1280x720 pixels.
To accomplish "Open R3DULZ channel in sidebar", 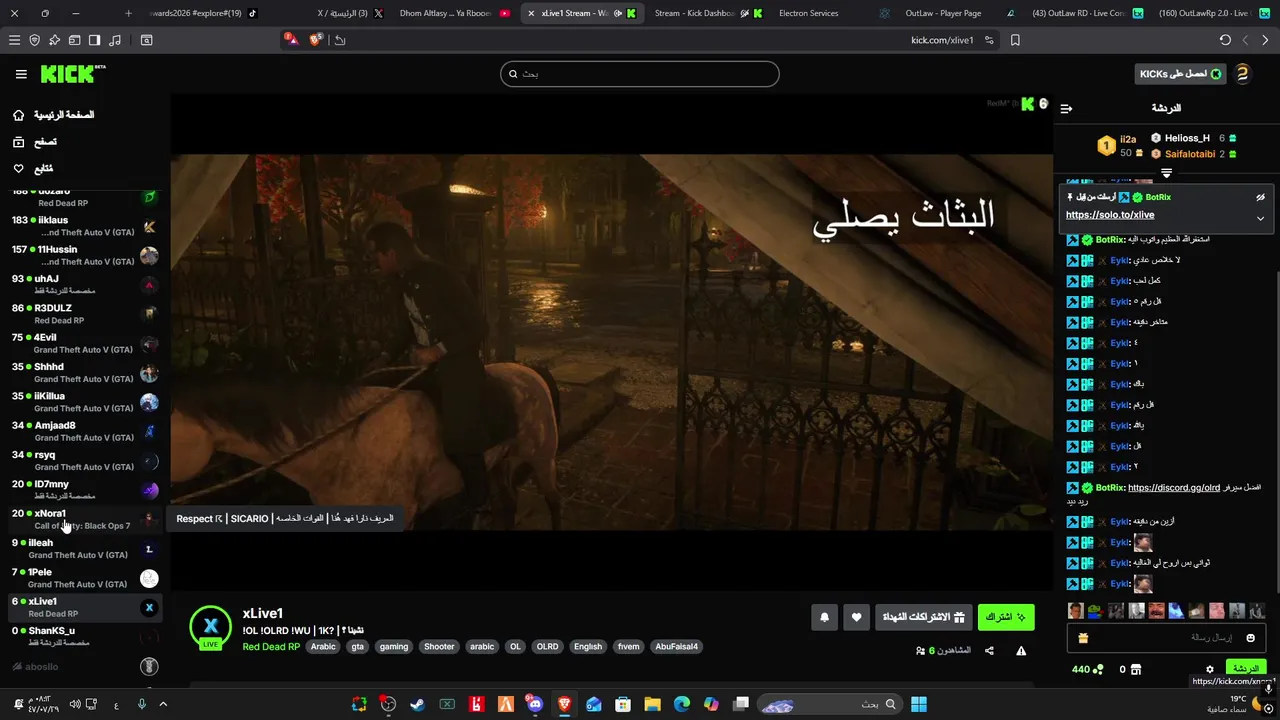I will pyautogui.click(x=84, y=314).
